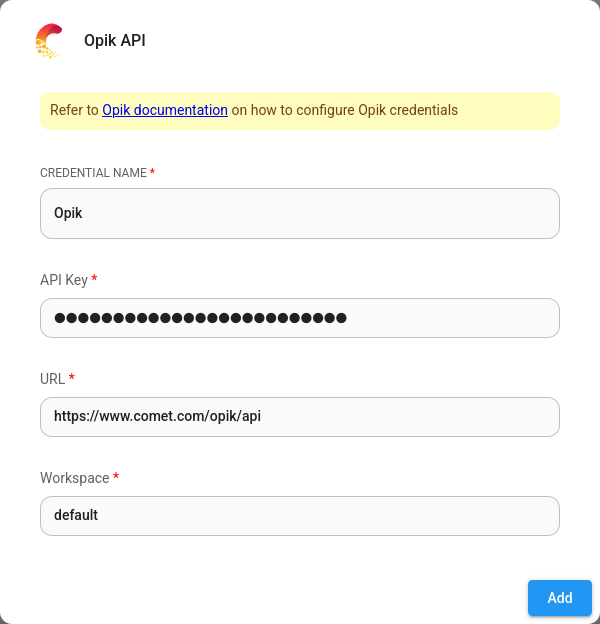Screen dimensions: 600x624
Task: Click the URL label
Action: pyautogui.click(x=52, y=379)
